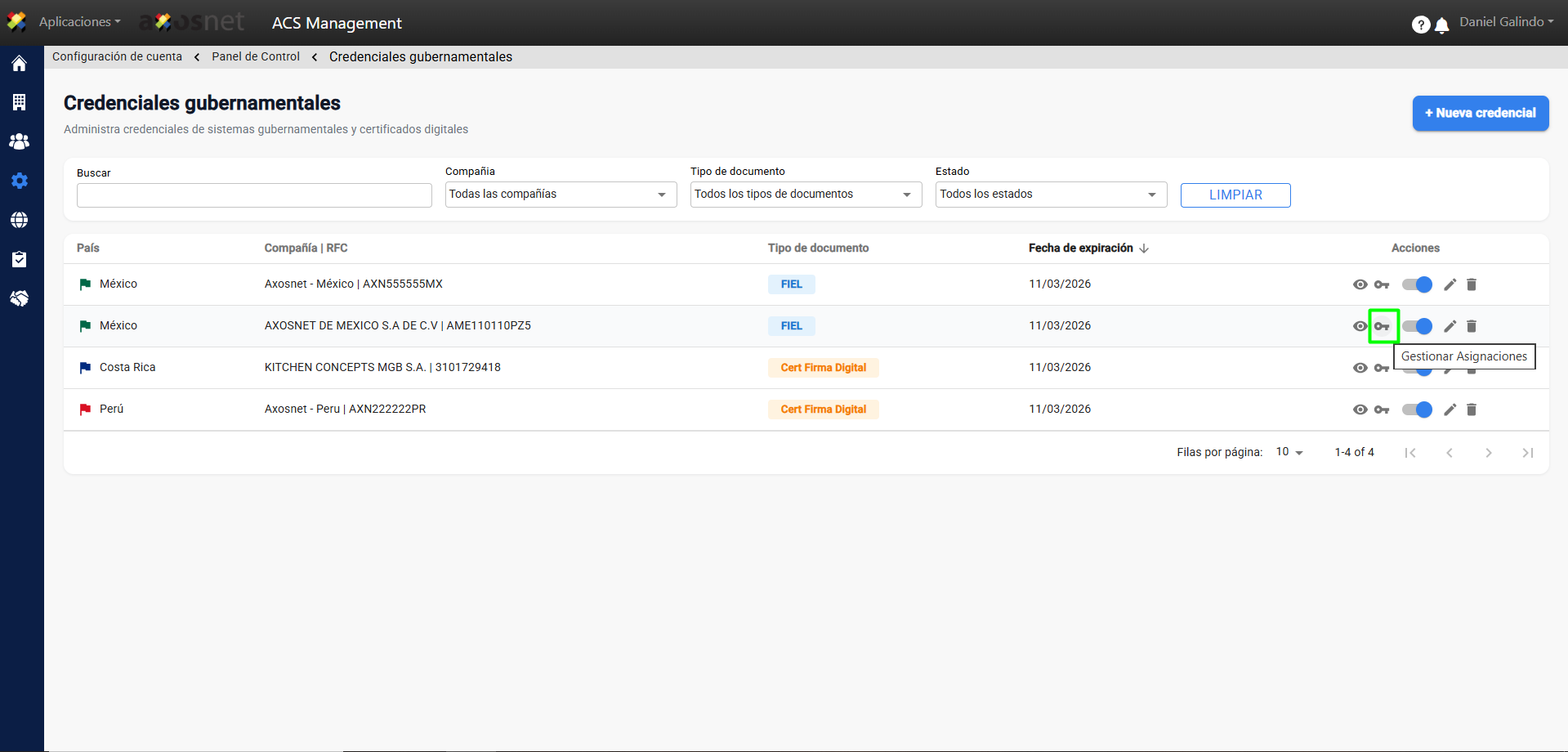Open the Aplicaciones menu

click(79, 22)
